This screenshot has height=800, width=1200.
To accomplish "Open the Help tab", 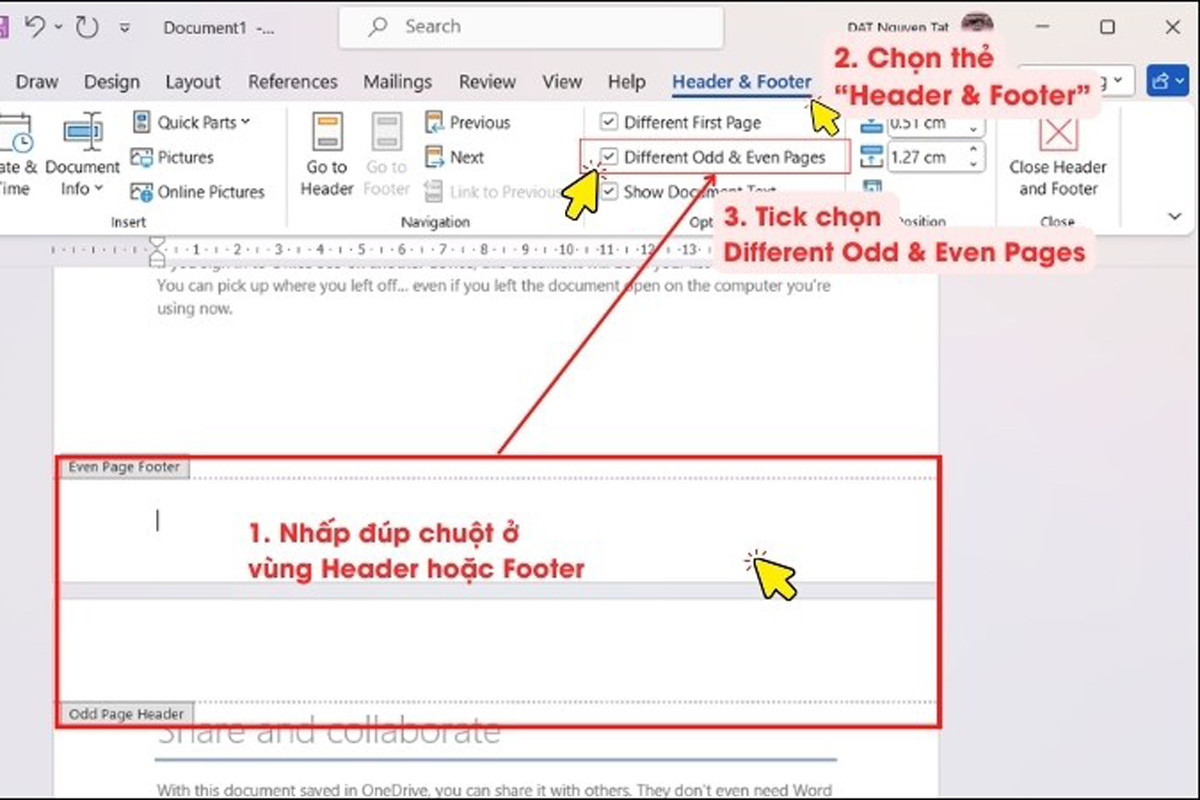I will pyautogui.click(x=627, y=82).
